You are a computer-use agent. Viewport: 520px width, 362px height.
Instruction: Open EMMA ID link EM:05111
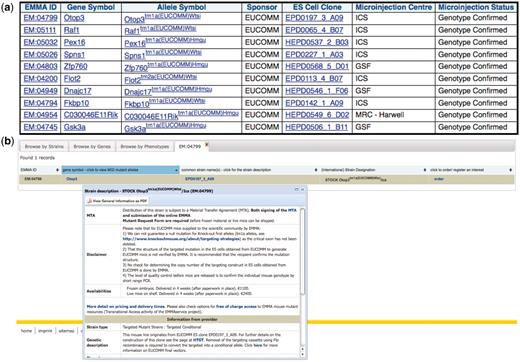[40, 30]
